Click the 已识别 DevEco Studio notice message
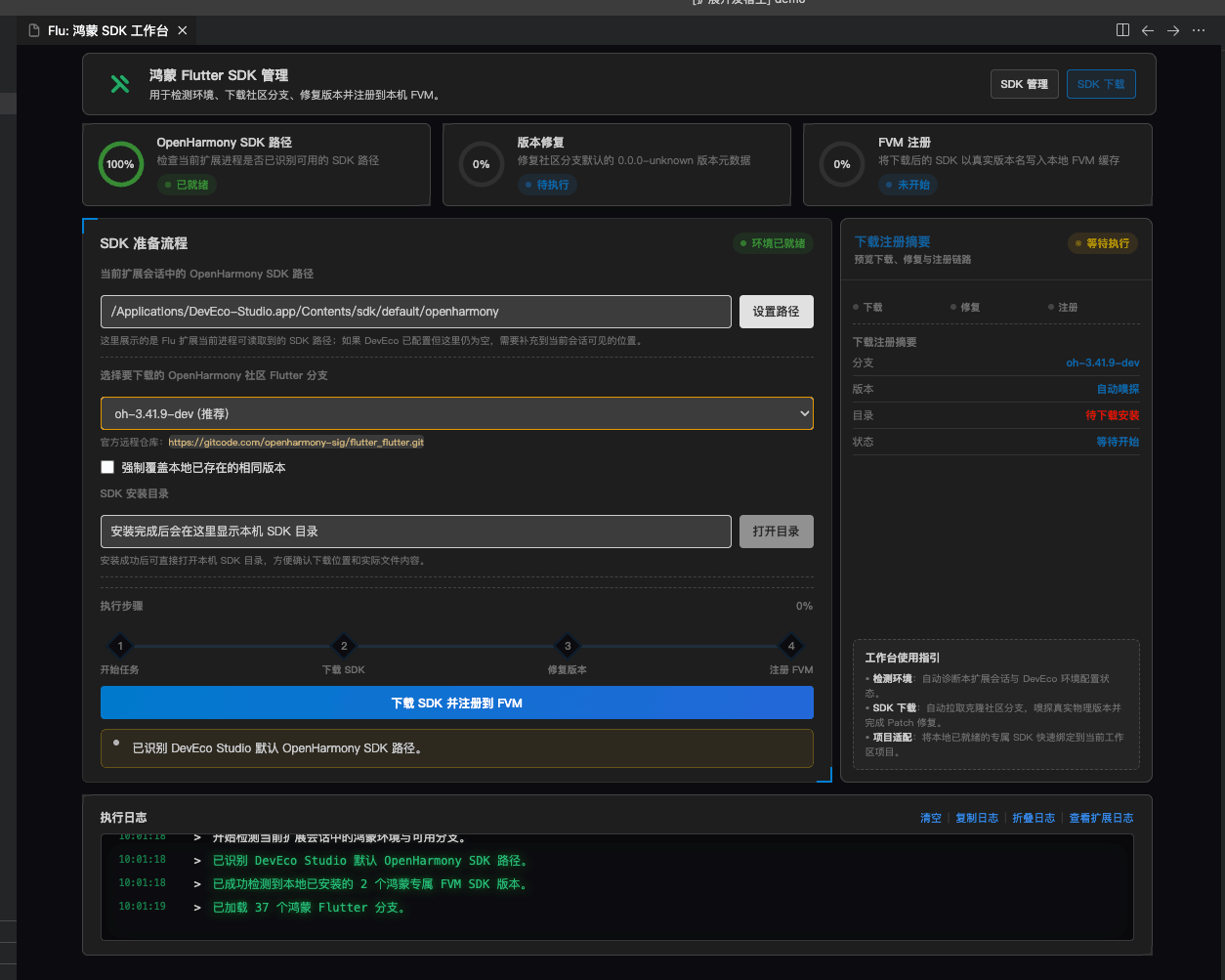The image size is (1225, 980). pyautogui.click(x=456, y=748)
